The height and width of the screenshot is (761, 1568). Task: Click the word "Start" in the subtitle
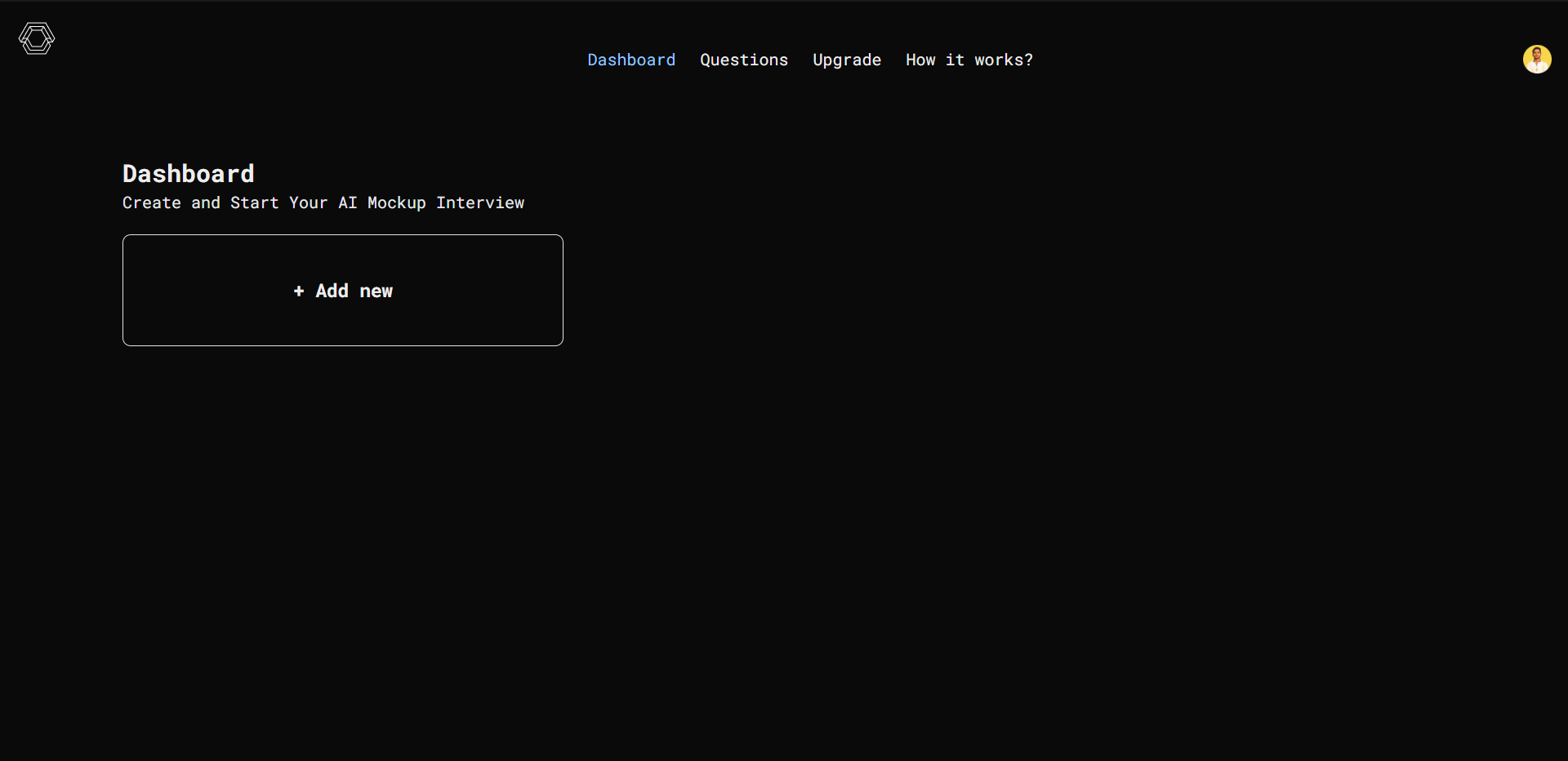(x=254, y=203)
